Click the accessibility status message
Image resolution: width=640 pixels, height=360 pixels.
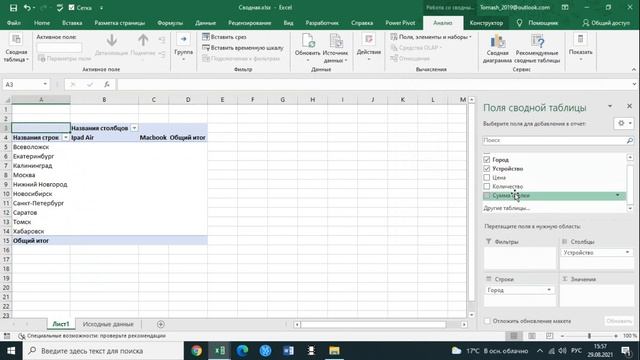(x=92, y=336)
